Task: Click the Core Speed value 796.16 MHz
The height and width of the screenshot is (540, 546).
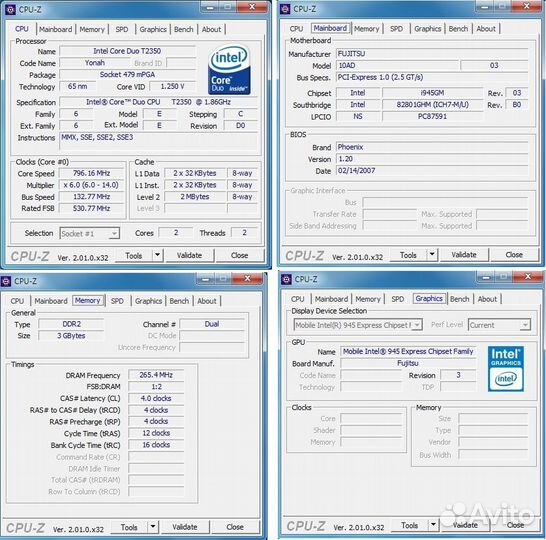Action: click(92, 173)
